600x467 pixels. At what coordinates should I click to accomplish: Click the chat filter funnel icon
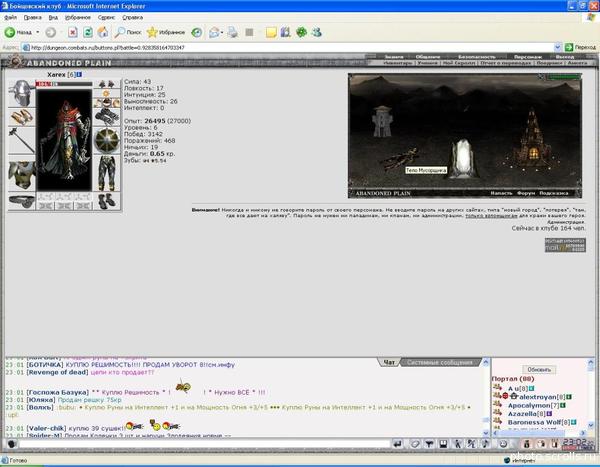429,444
